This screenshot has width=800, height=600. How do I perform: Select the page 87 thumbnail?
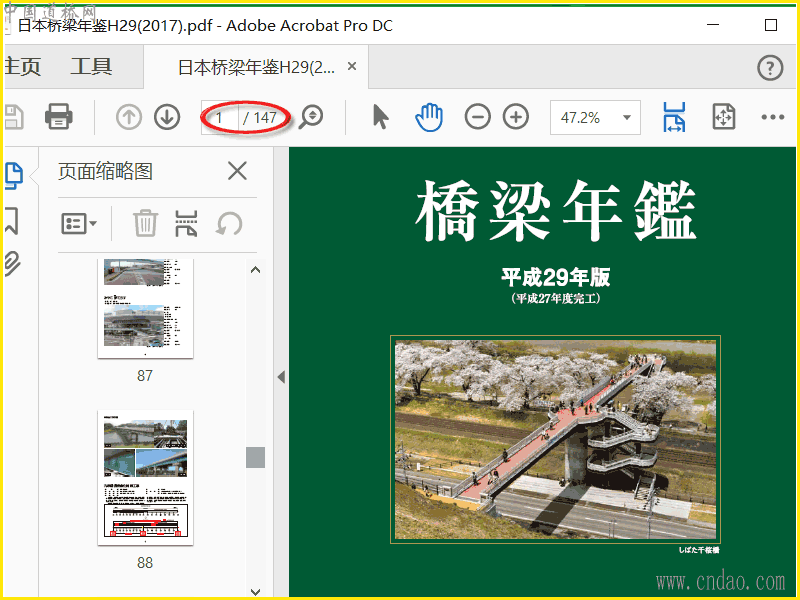pyautogui.click(x=145, y=308)
